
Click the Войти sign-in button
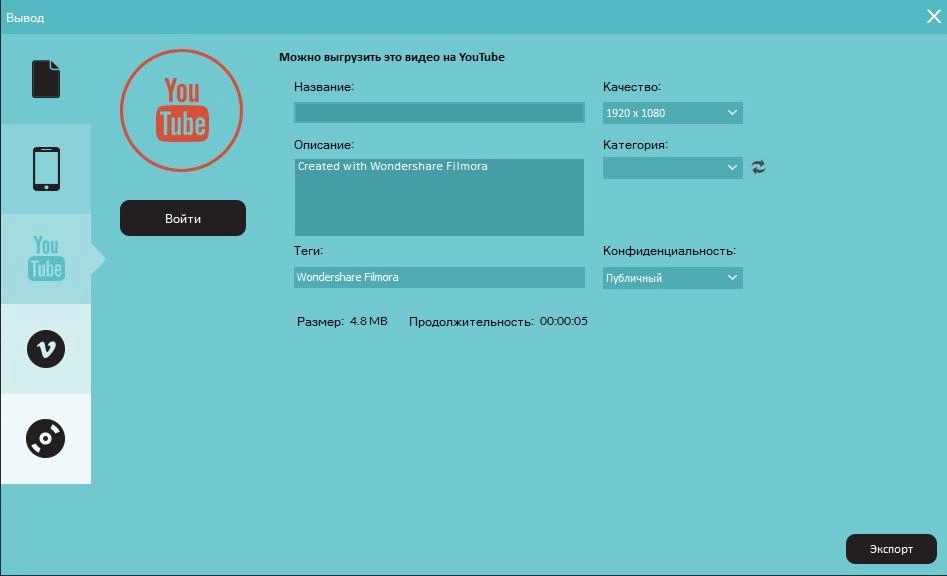(183, 218)
